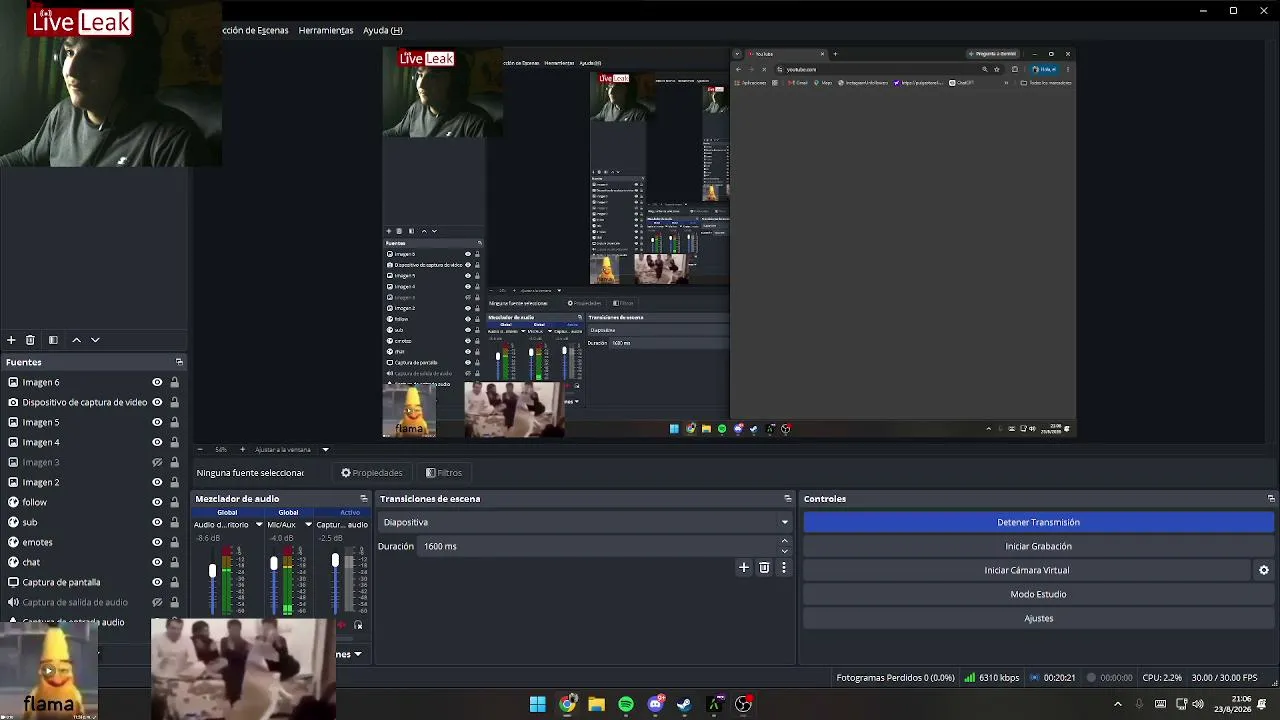This screenshot has width=1280, height=720.
Task: Increase the transition duration with the up arrow
Action: click(x=784, y=541)
